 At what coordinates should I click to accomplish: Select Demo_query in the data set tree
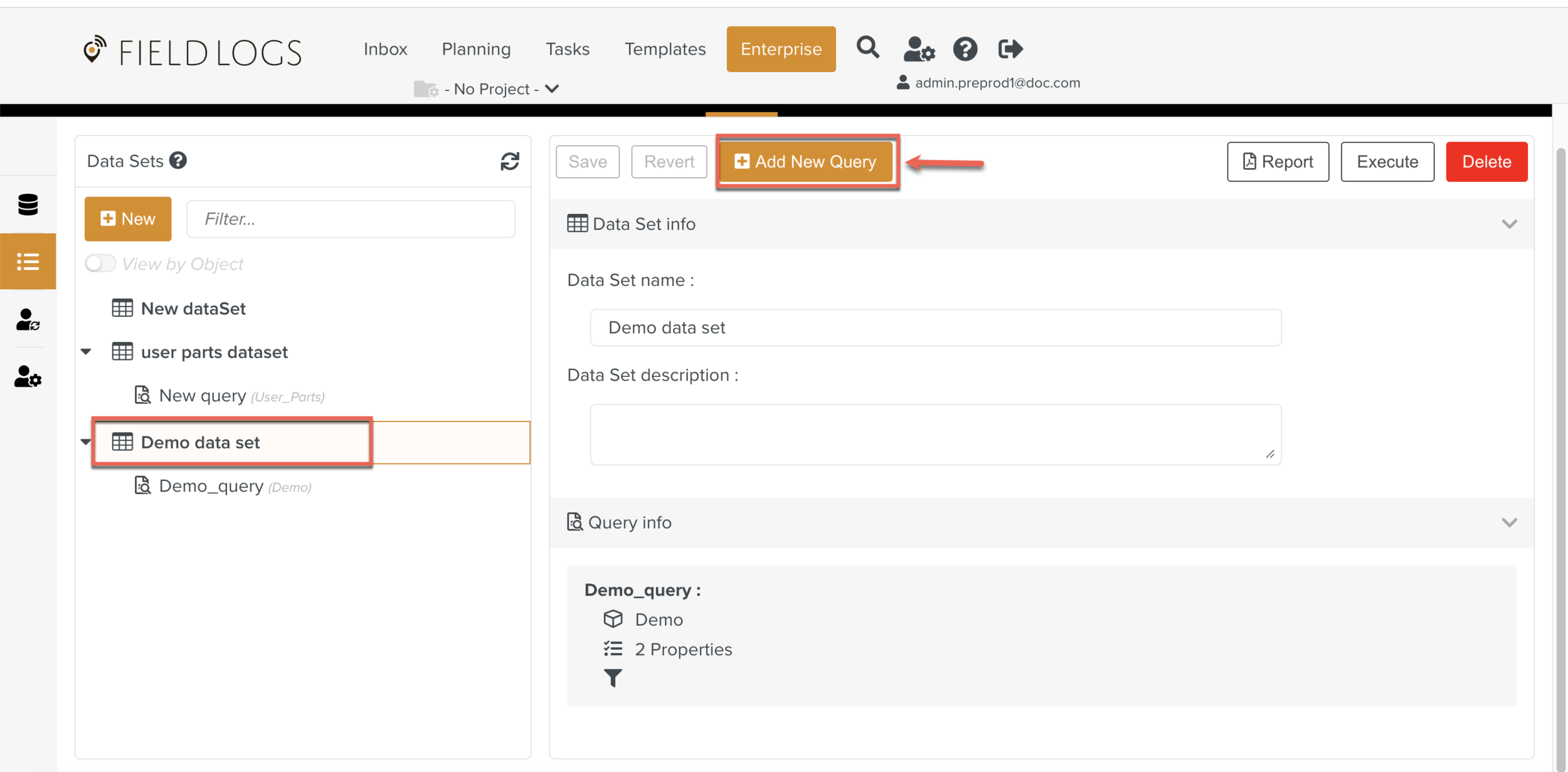click(211, 486)
